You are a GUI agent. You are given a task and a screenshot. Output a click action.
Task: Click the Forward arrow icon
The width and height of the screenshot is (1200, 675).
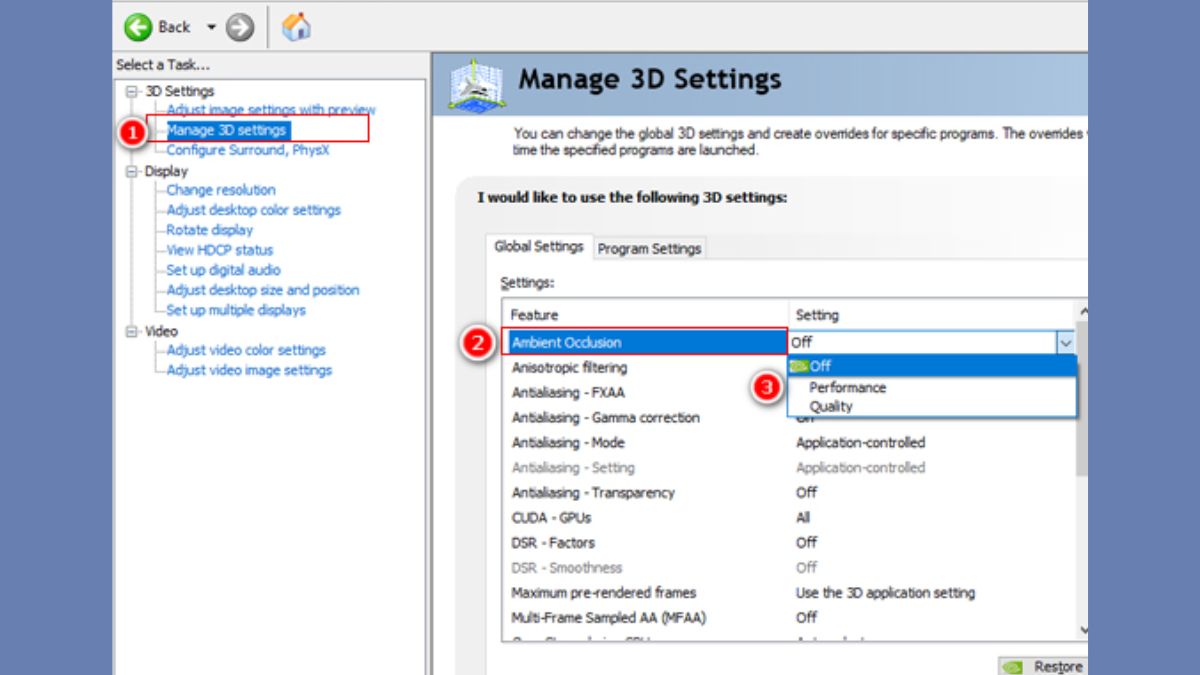tap(240, 27)
